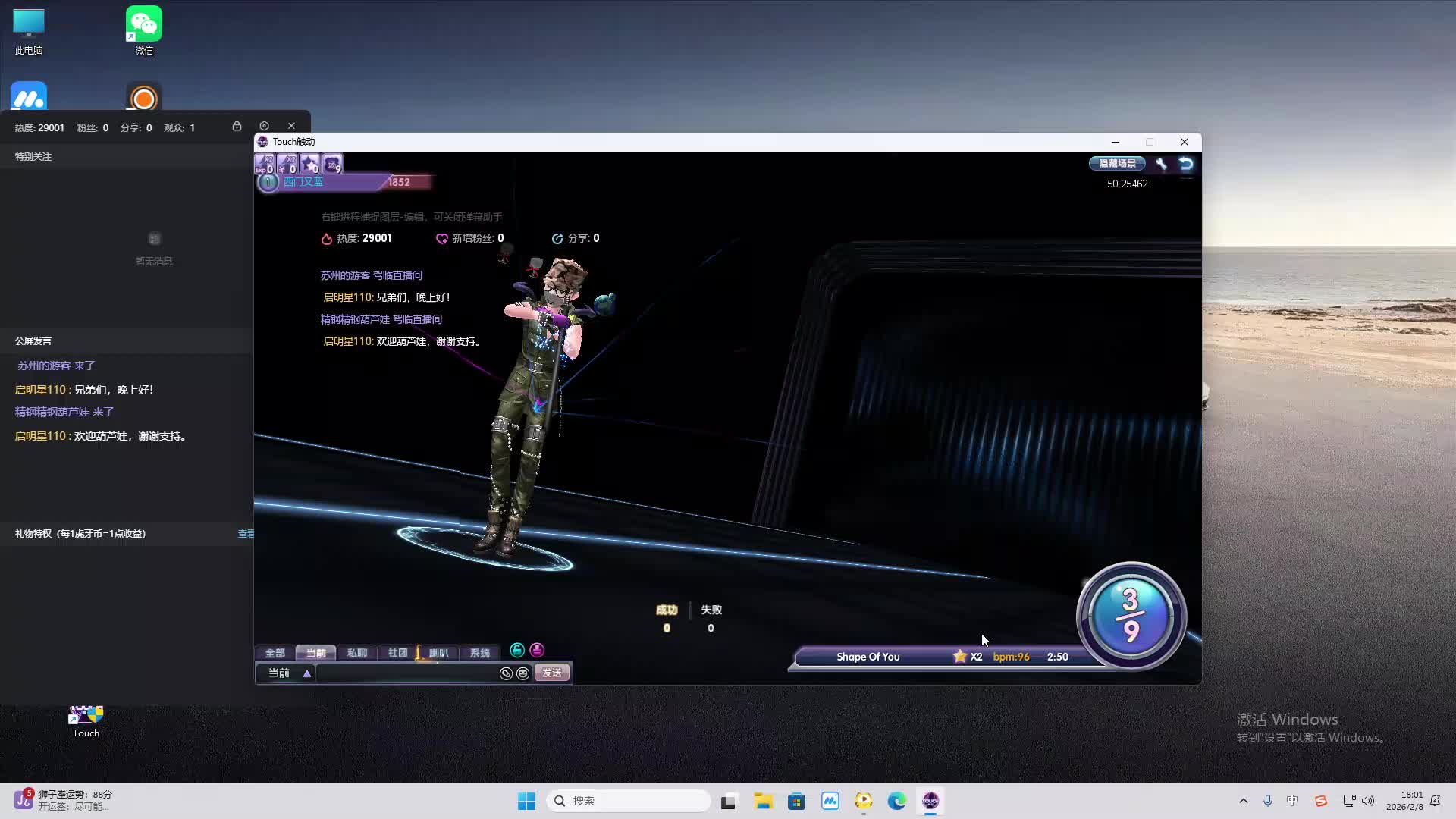
Task: Click the 3/9 round progress orb
Action: 1131,616
